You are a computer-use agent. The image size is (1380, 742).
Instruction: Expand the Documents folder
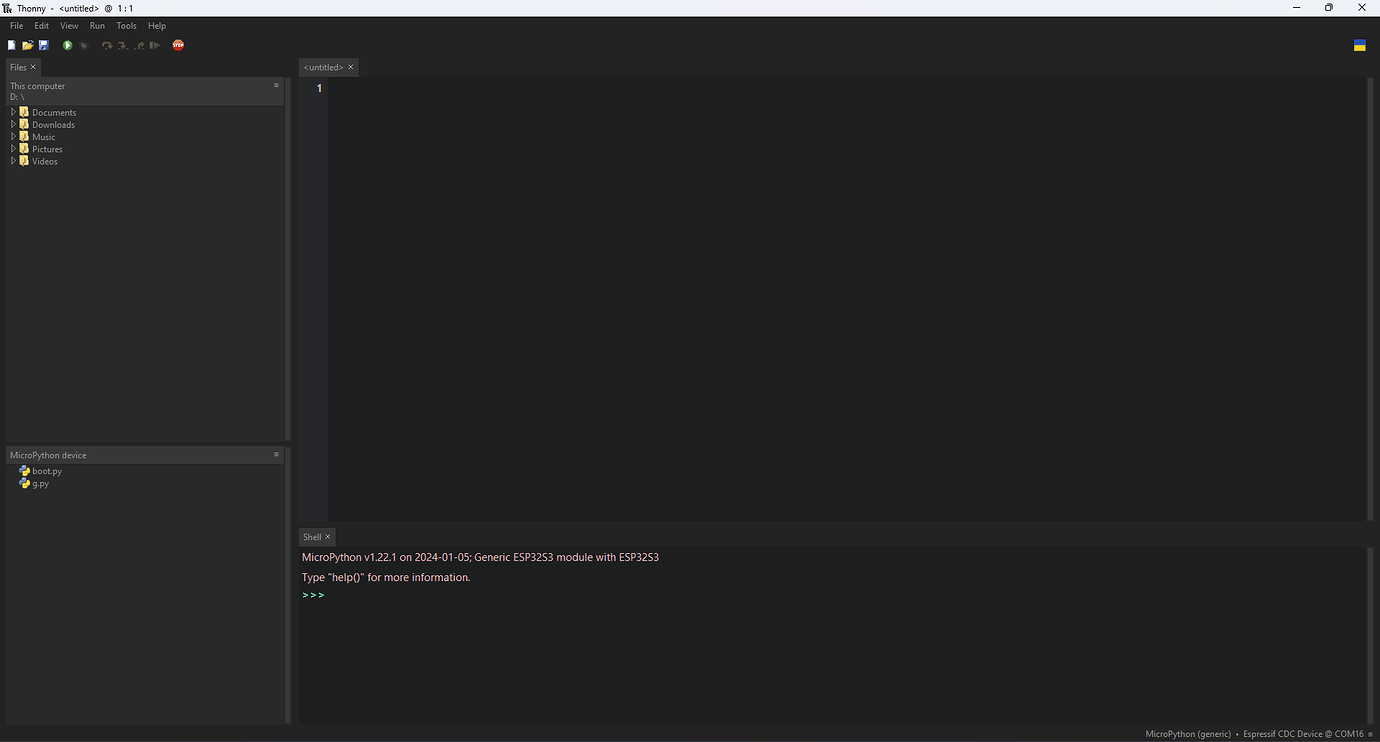[13, 111]
